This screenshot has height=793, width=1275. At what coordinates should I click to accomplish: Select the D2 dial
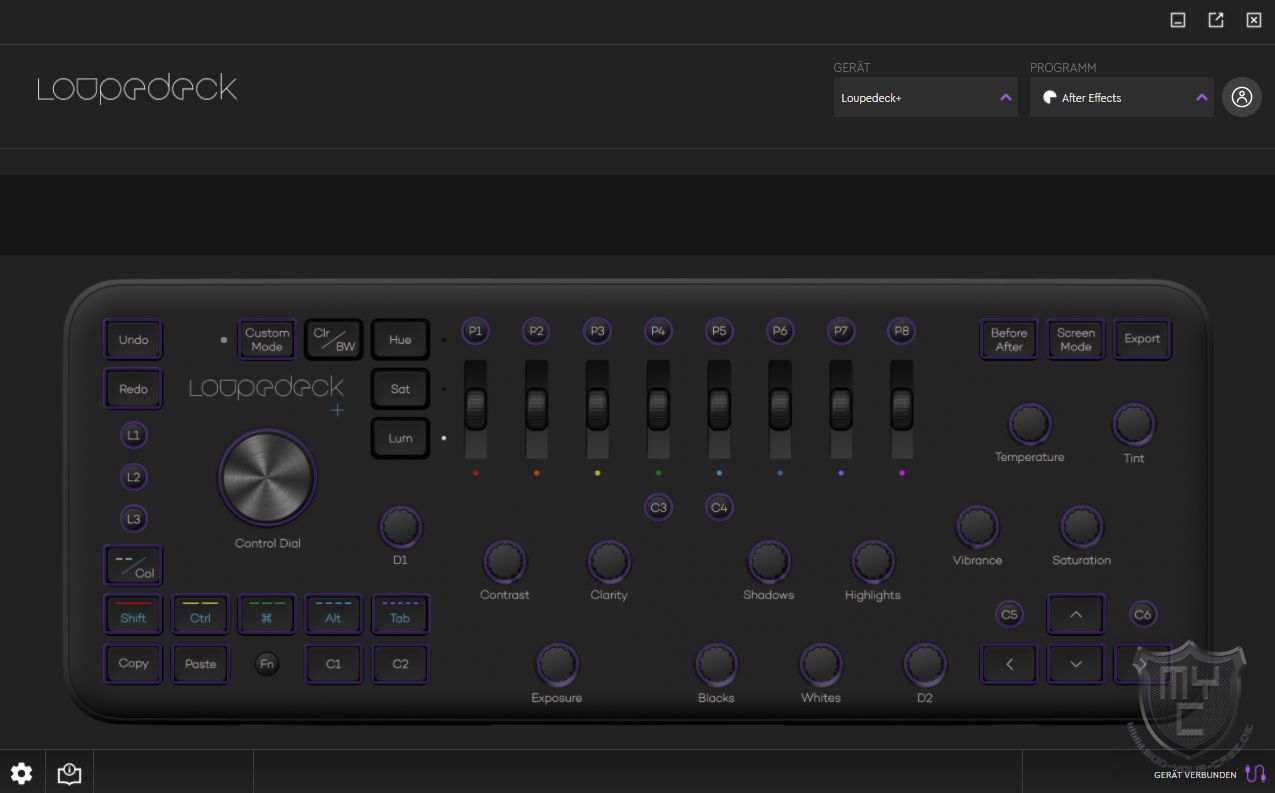(925, 664)
